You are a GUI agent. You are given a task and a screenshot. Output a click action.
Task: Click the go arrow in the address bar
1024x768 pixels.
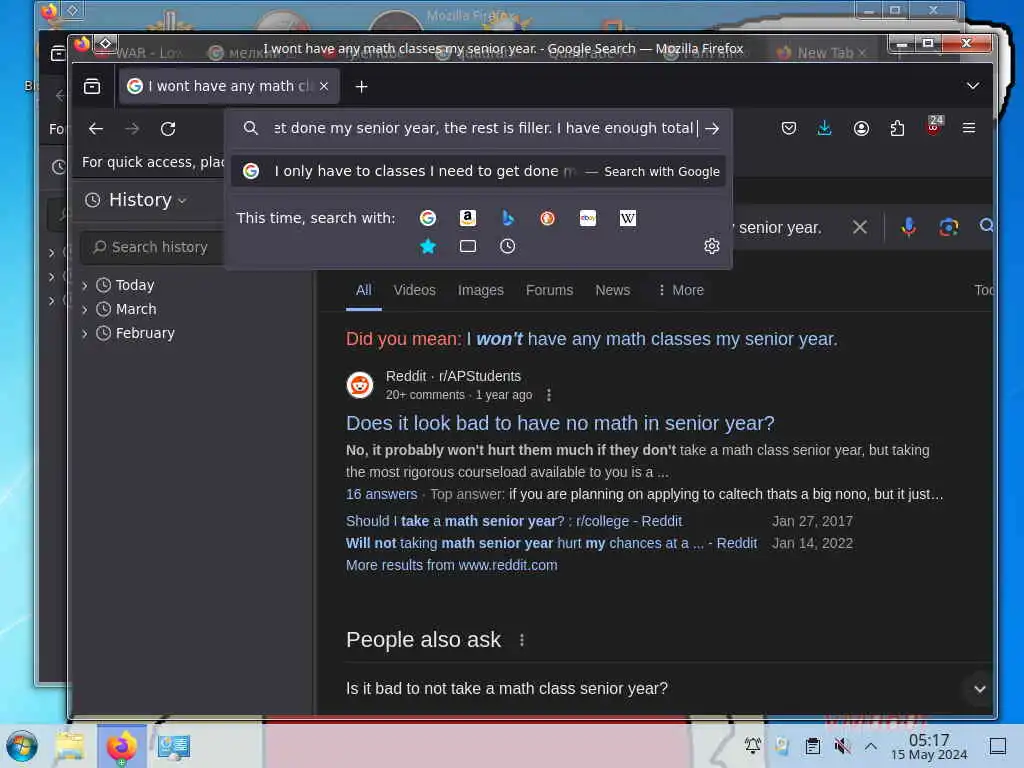[x=712, y=129]
